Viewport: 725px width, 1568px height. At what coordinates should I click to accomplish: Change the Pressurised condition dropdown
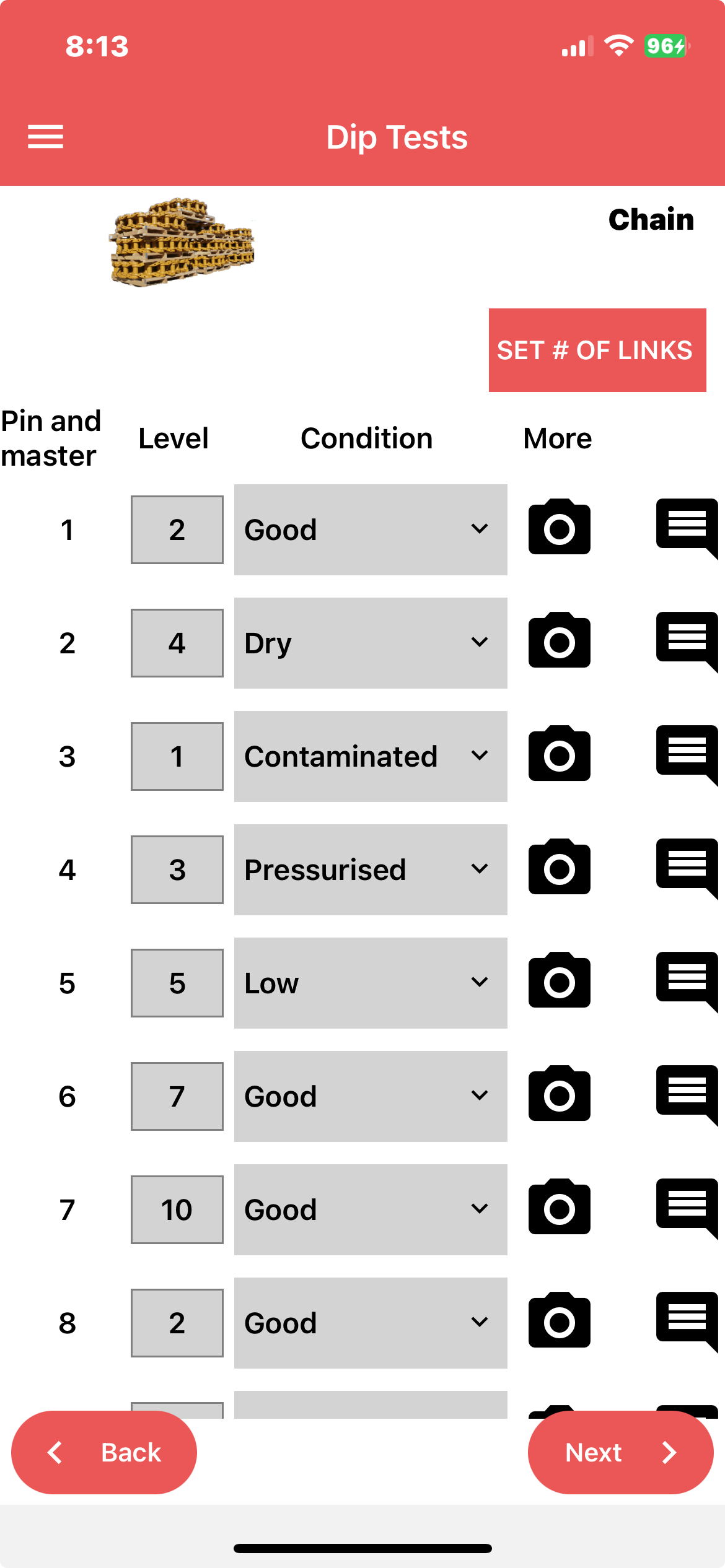click(x=371, y=869)
